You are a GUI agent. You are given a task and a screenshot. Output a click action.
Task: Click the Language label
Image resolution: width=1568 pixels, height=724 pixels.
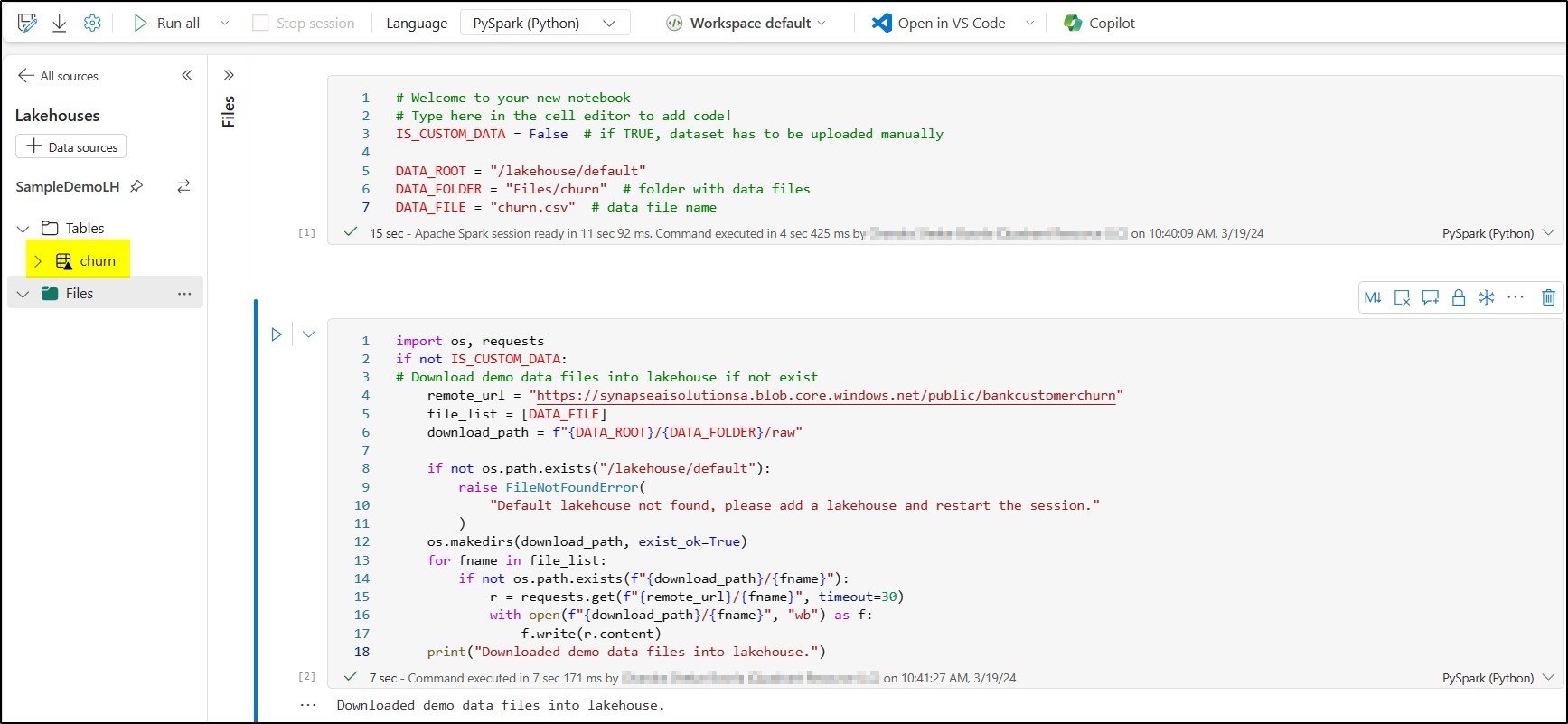pyautogui.click(x=417, y=23)
